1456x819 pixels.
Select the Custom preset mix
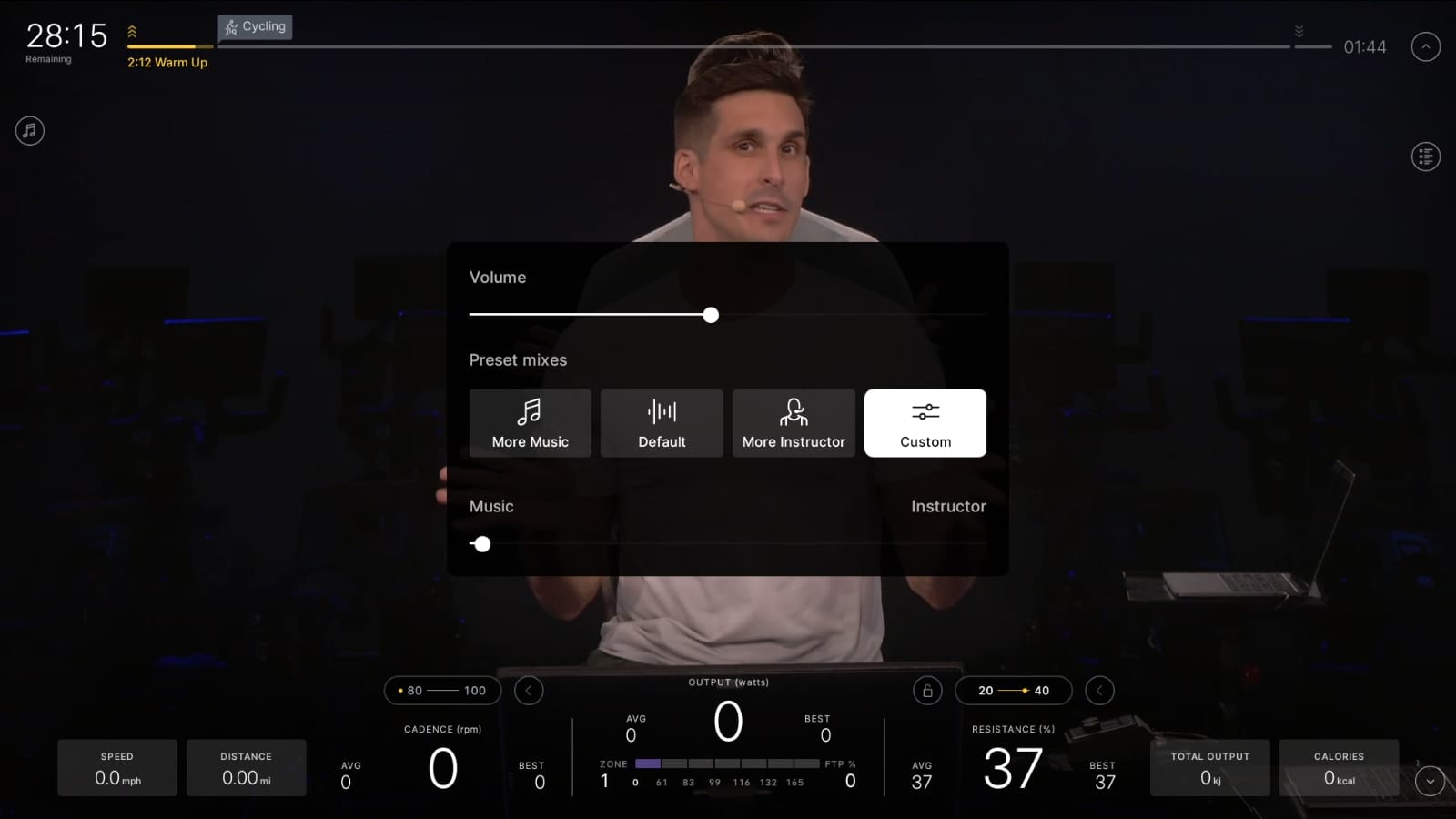[925, 423]
